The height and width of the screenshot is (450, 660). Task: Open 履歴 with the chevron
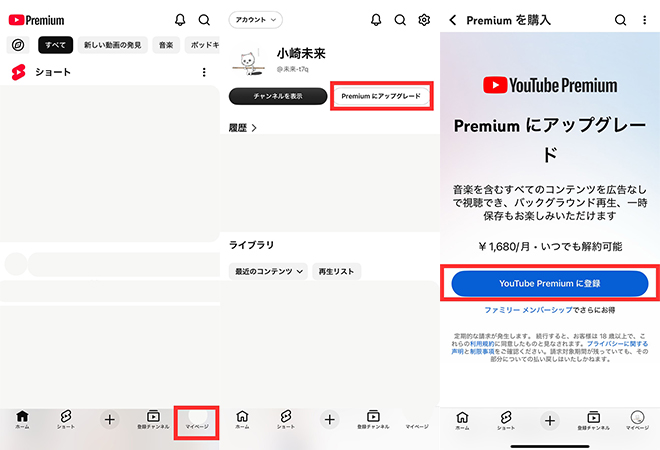tap(242, 128)
